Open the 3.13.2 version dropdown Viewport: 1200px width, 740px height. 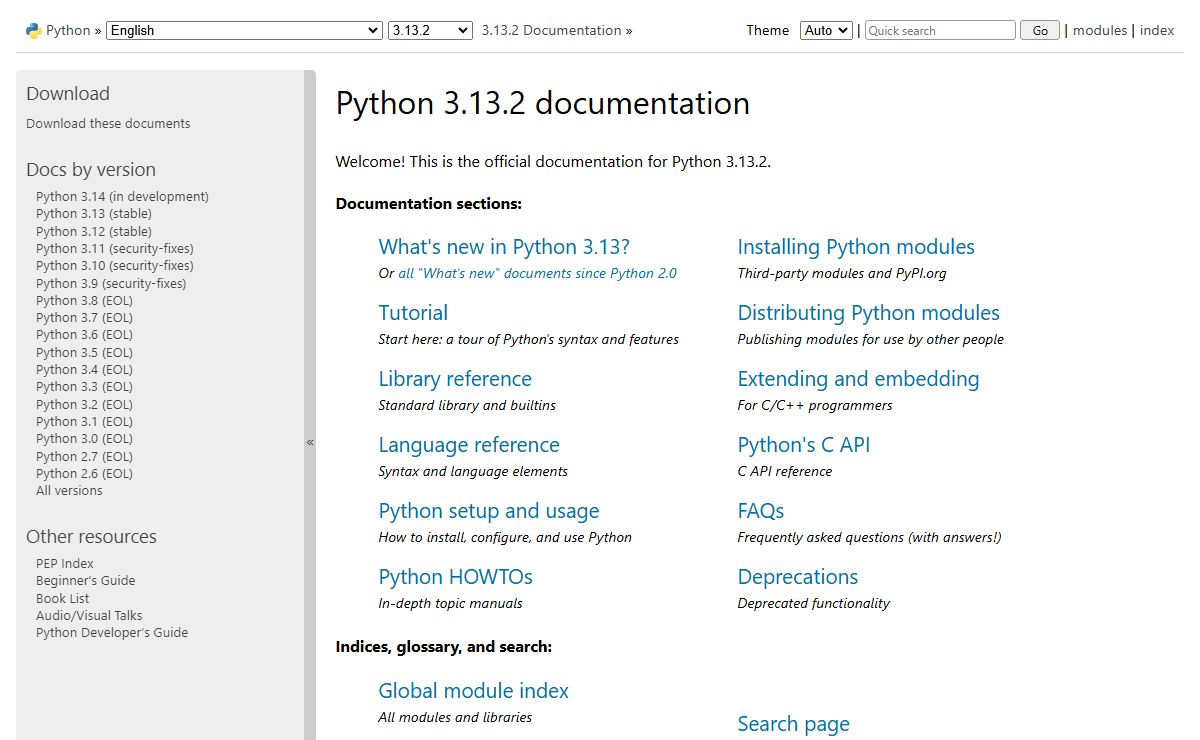coord(430,30)
